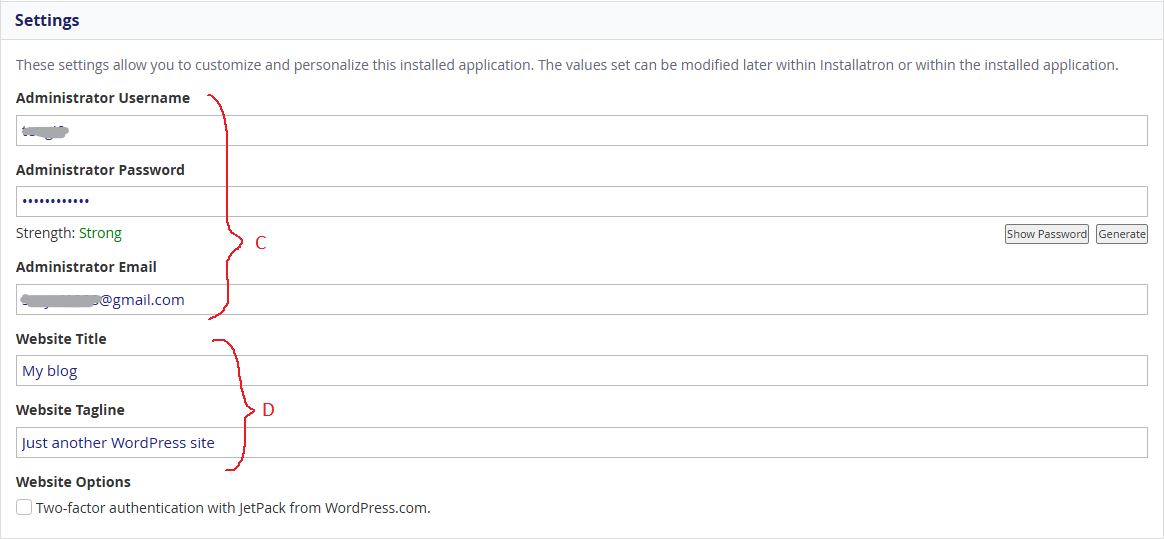This screenshot has width=1164, height=539.
Task: Click the green Strong strength indicator
Action: [x=100, y=233]
